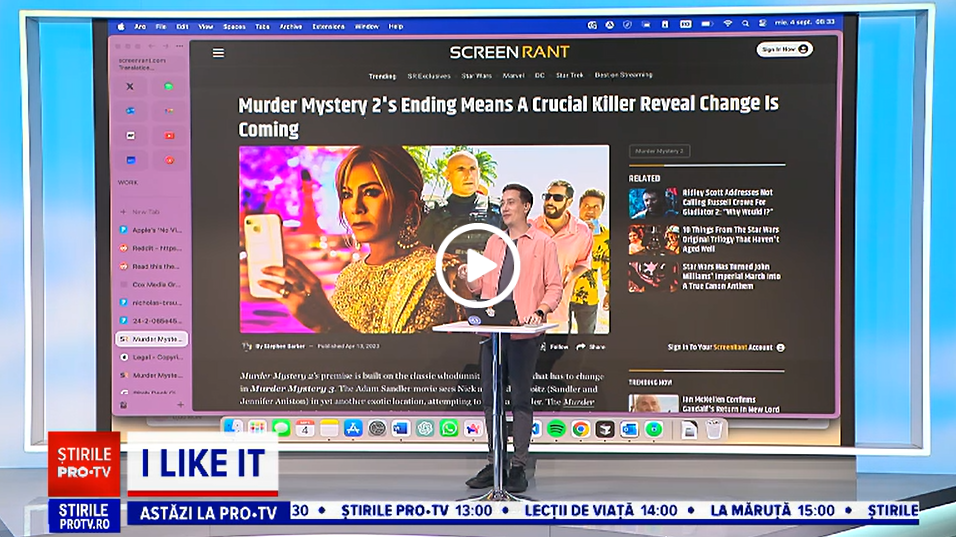
Task: Select the Star Wars navigation tab
Action: [x=477, y=75]
